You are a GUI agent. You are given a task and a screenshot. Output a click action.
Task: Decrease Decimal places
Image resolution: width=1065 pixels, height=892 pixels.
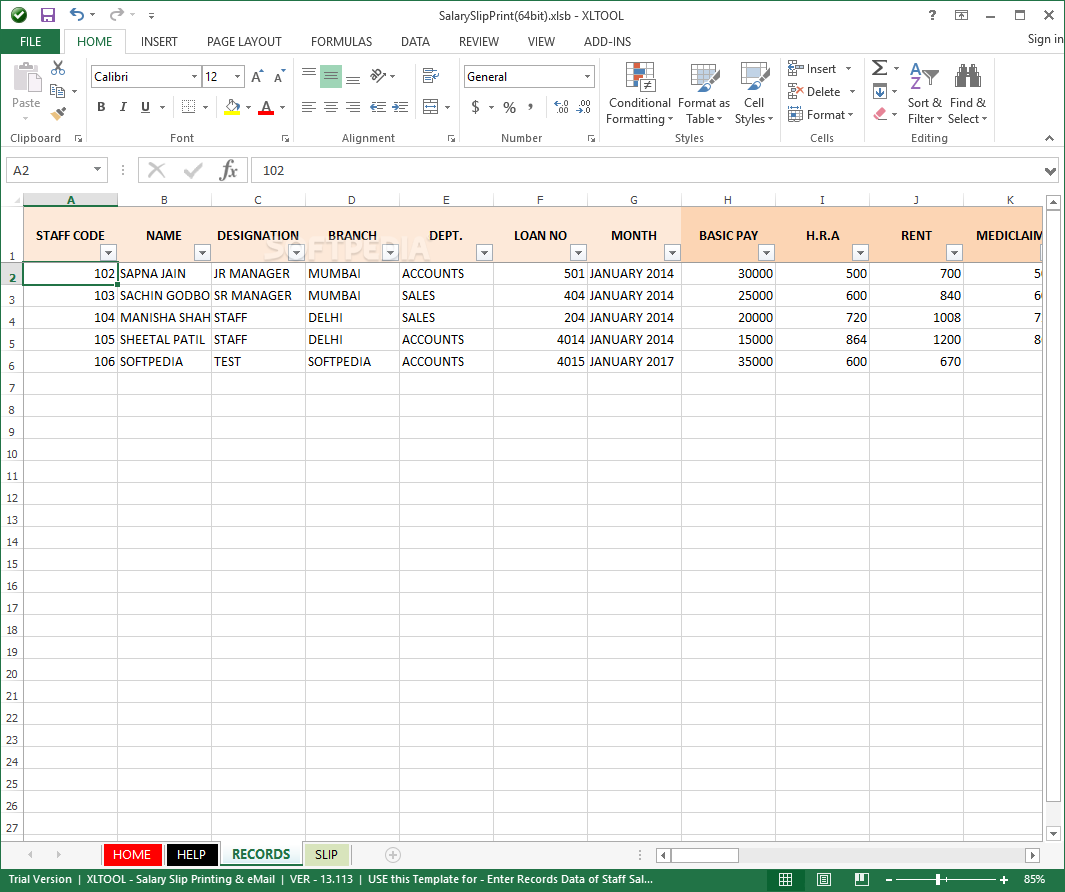pyautogui.click(x=583, y=107)
